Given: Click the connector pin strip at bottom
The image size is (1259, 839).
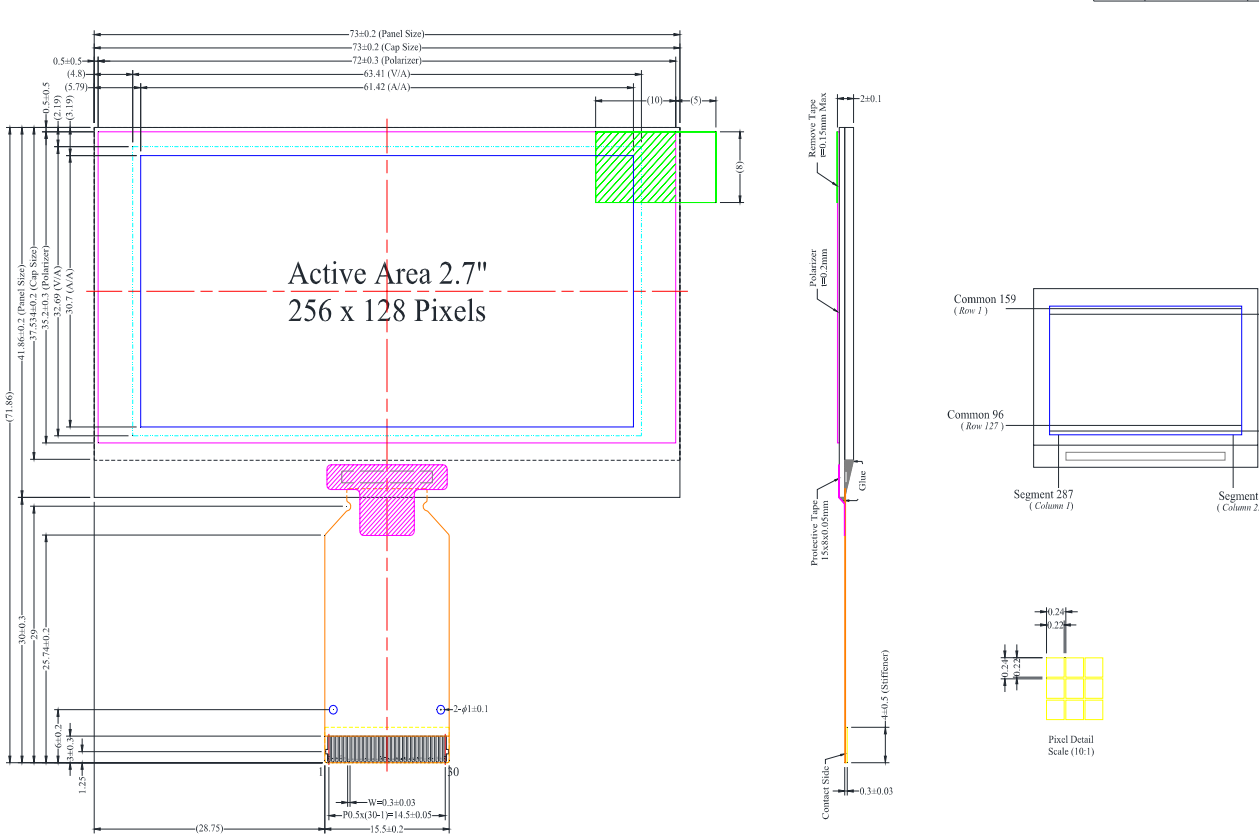Looking at the screenshot, I should (x=387, y=748).
